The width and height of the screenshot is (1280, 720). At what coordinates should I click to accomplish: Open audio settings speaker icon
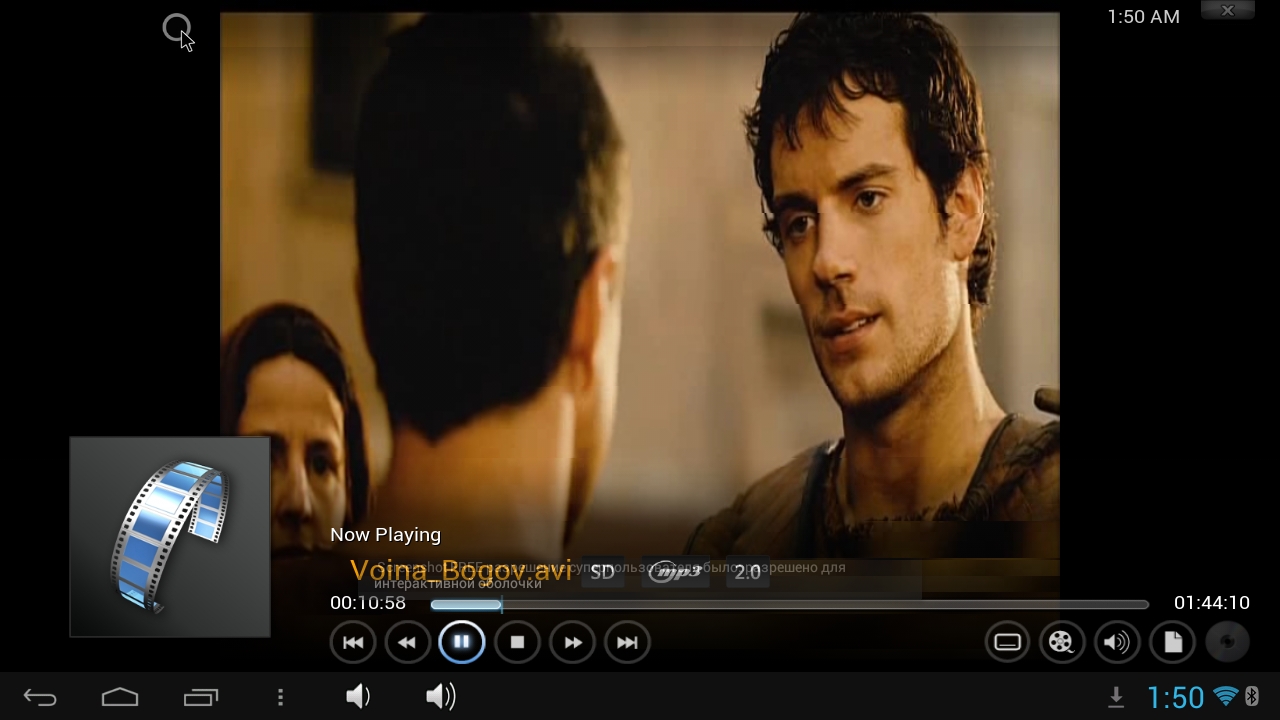(x=1117, y=642)
